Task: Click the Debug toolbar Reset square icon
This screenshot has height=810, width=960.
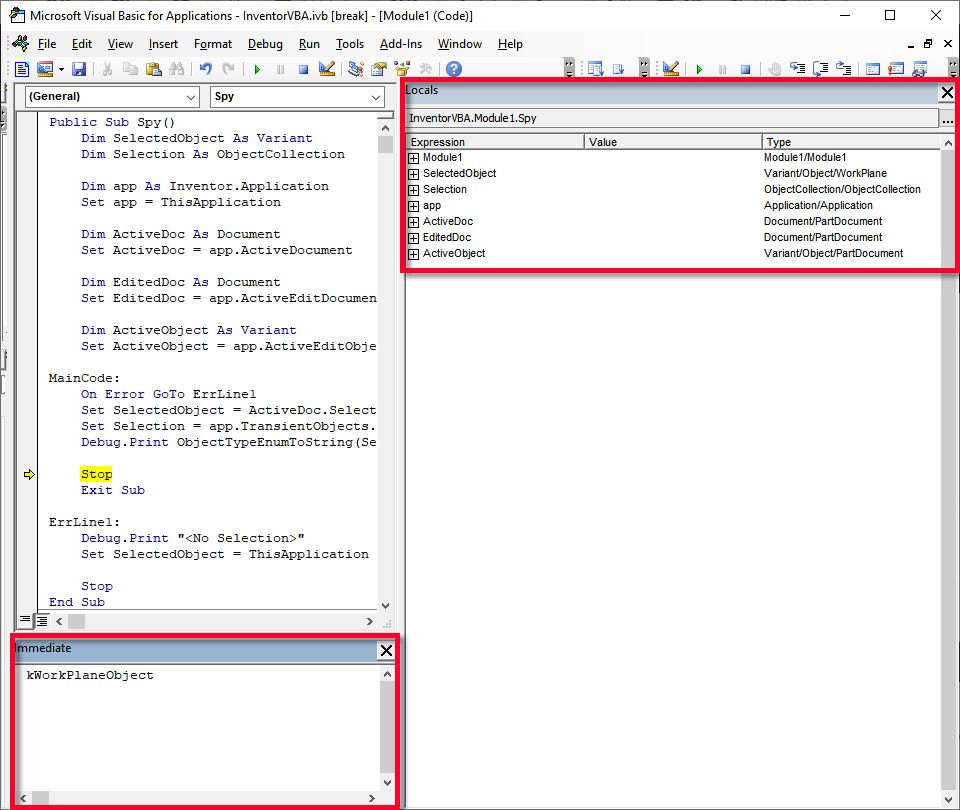Action: (745, 69)
